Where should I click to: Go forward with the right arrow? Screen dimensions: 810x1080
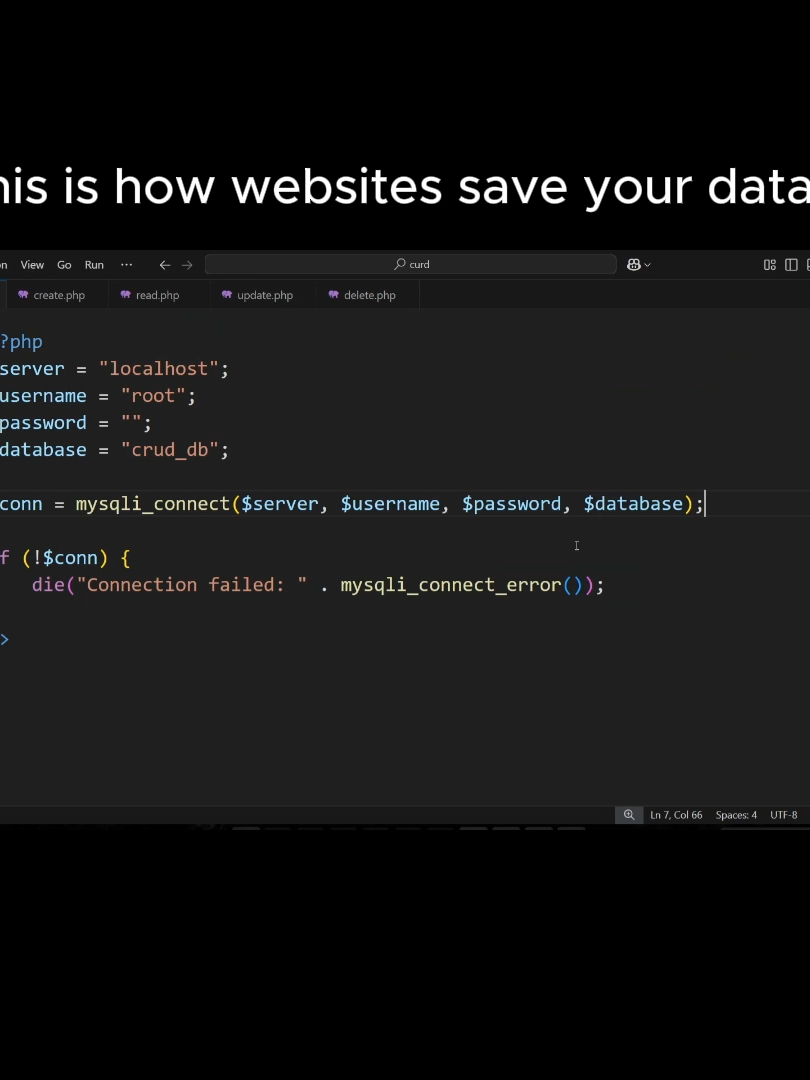pyautogui.click(x=187, y=264)
